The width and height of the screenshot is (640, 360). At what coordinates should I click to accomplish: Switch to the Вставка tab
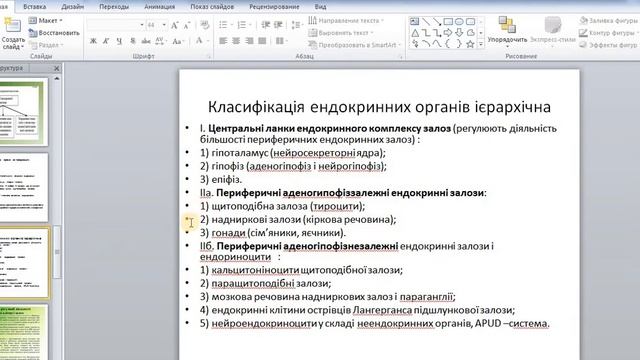point(35,7)
